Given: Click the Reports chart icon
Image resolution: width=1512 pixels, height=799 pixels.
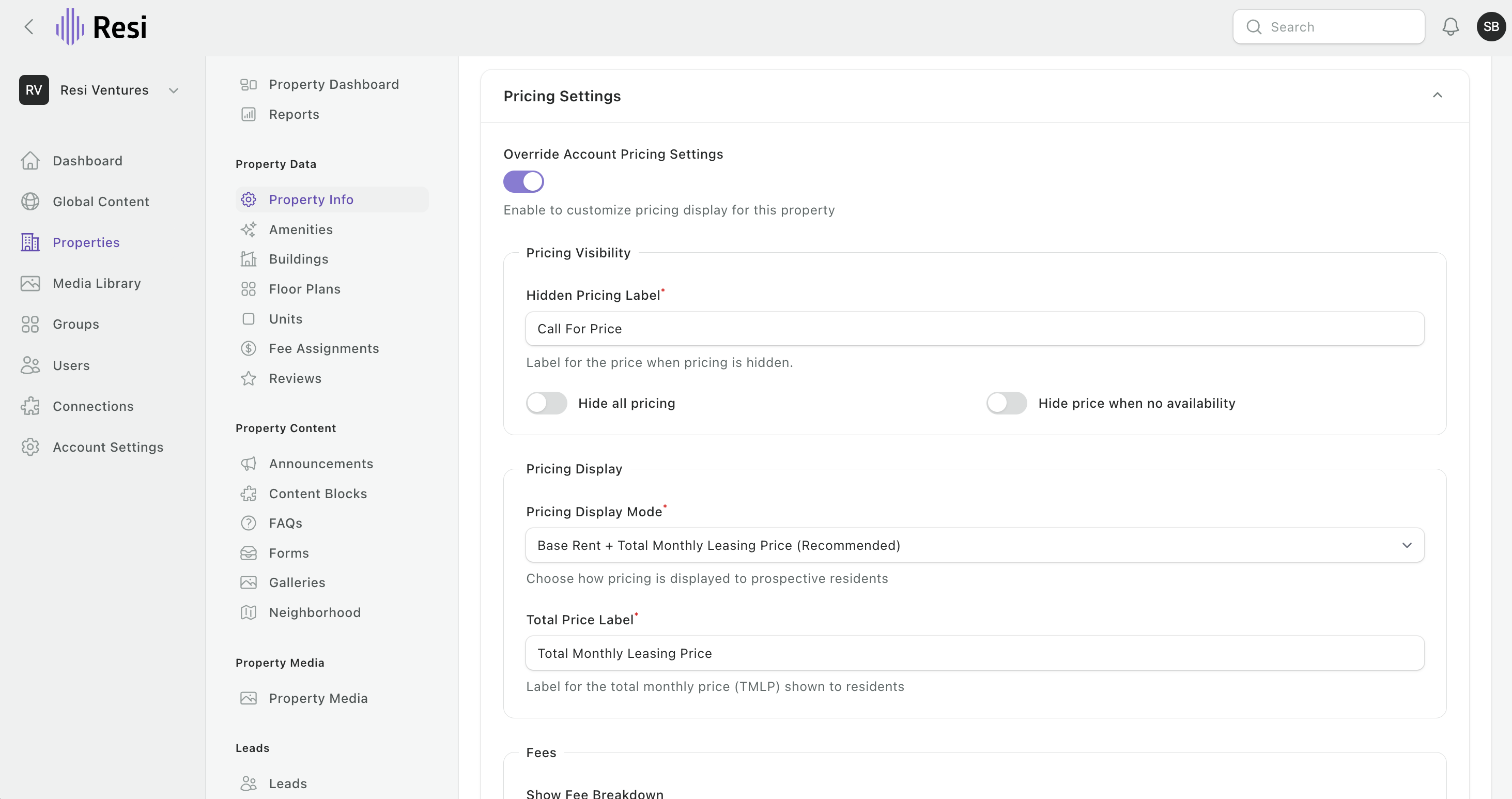Looking at the screenshot, I should 248,115.
